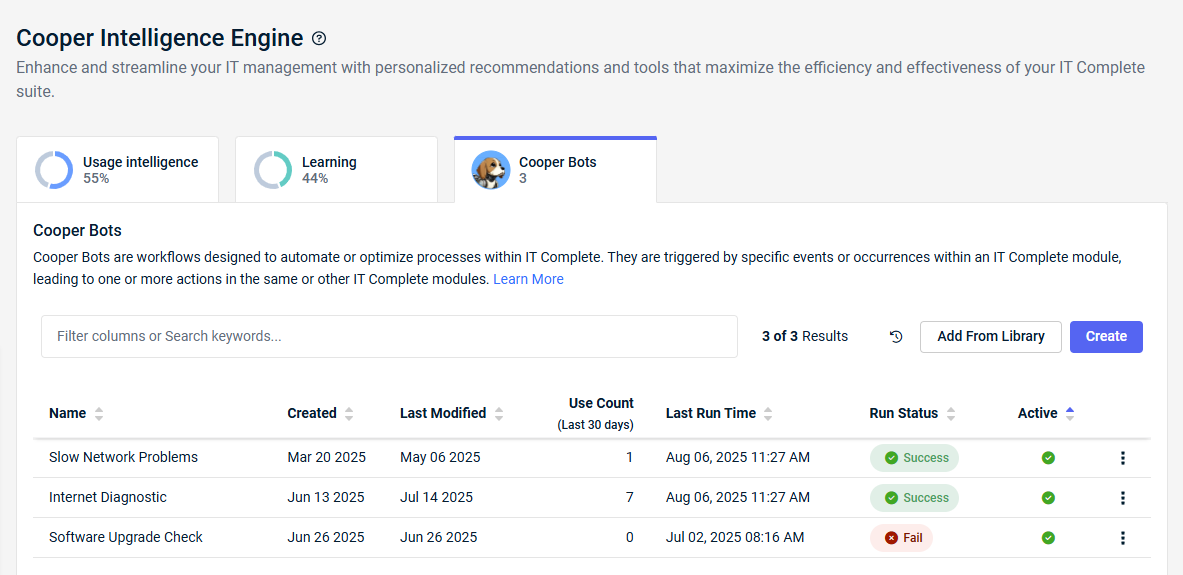Click the Fail status badge
This screenshot has height=575, width=1183.
(902, 538)
